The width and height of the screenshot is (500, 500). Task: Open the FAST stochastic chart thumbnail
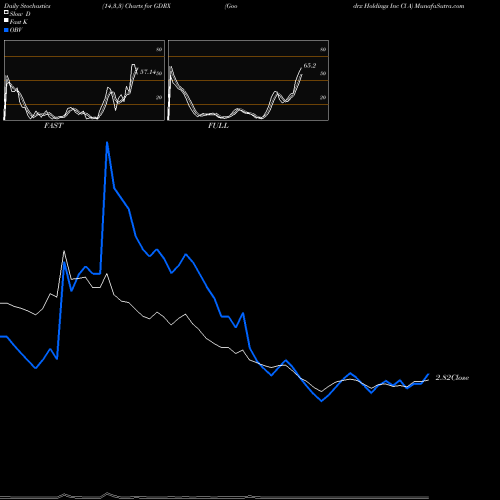(84, 80)
